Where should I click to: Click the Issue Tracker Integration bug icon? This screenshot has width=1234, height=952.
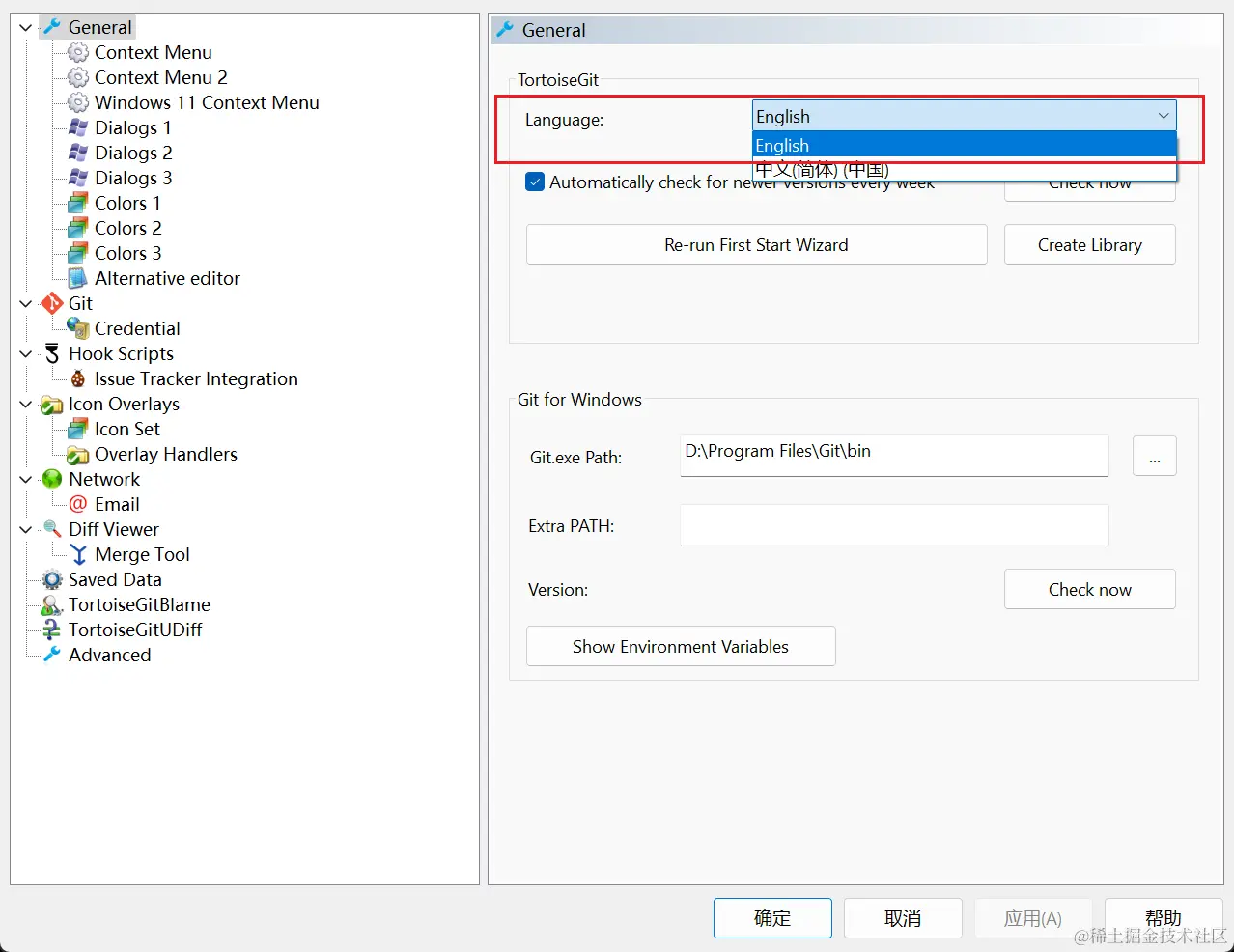(x=78, y=378)
